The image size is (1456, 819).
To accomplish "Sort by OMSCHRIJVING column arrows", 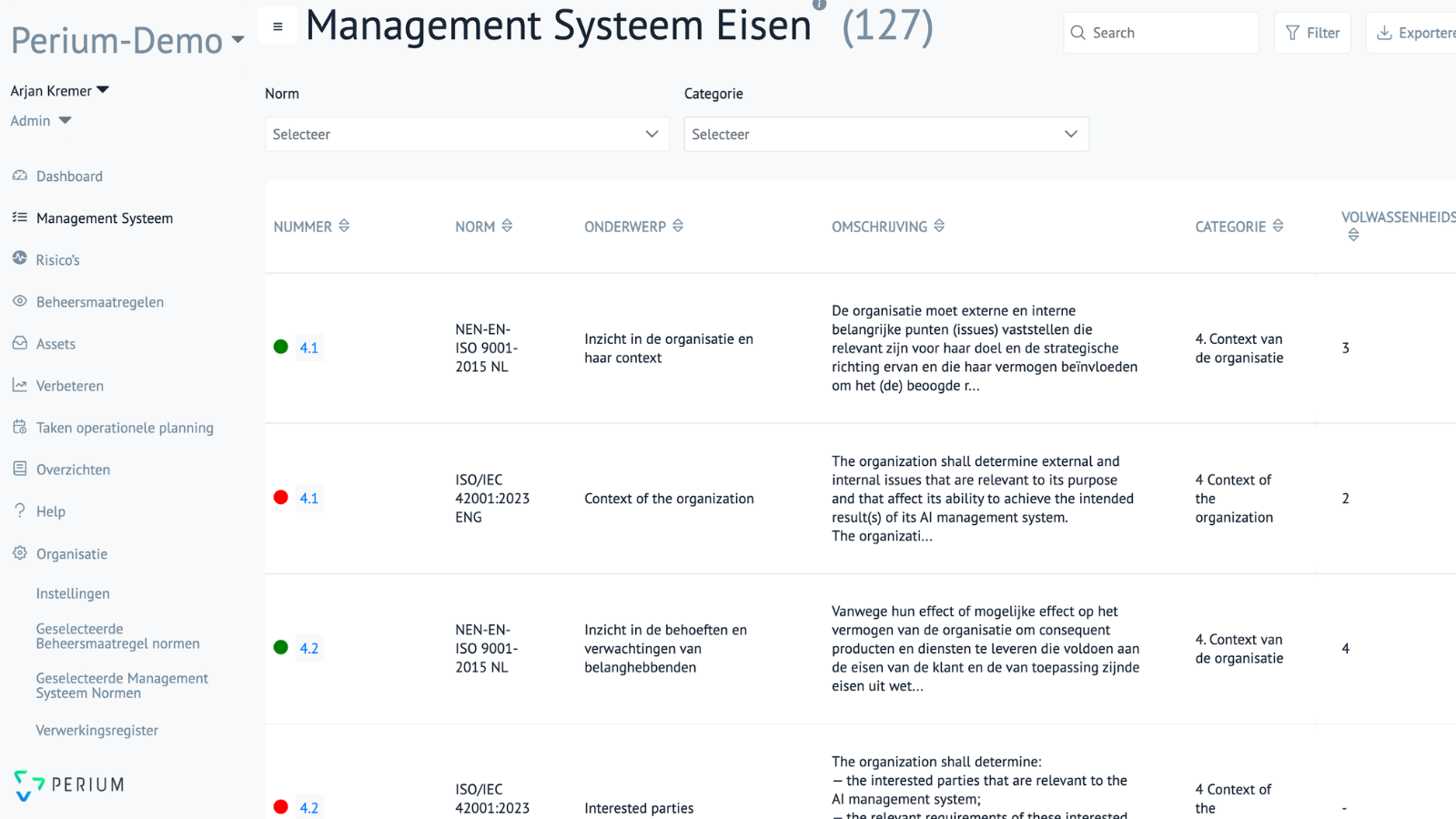I will [x=939, y=226].
